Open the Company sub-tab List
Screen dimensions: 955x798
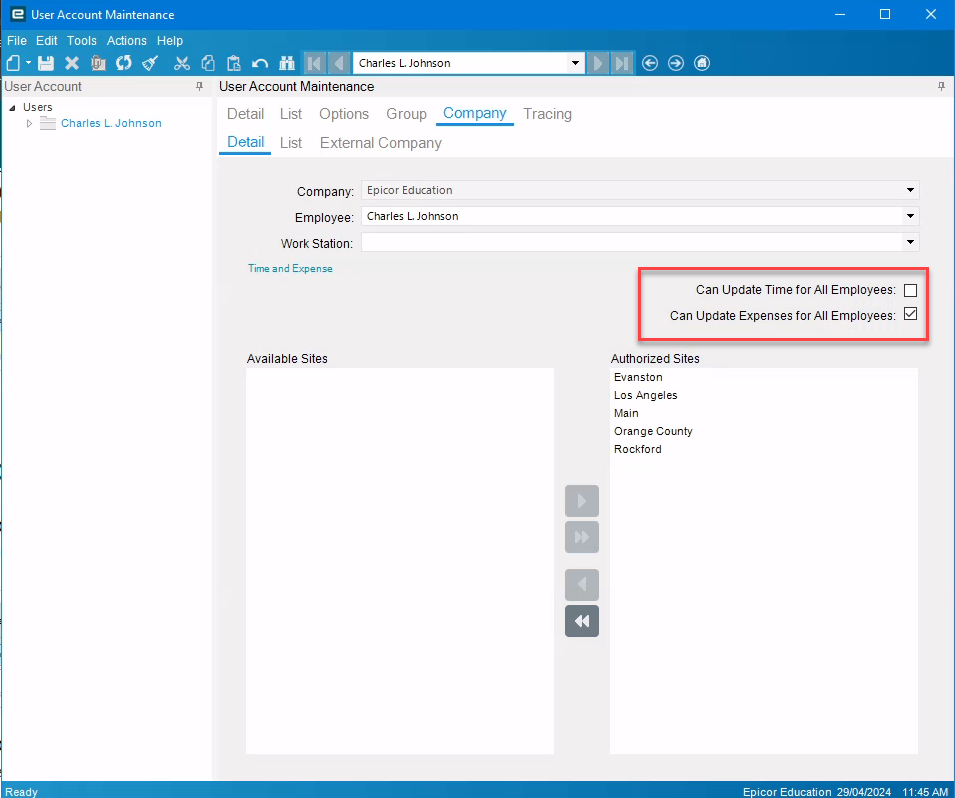(x=291, y=143)
